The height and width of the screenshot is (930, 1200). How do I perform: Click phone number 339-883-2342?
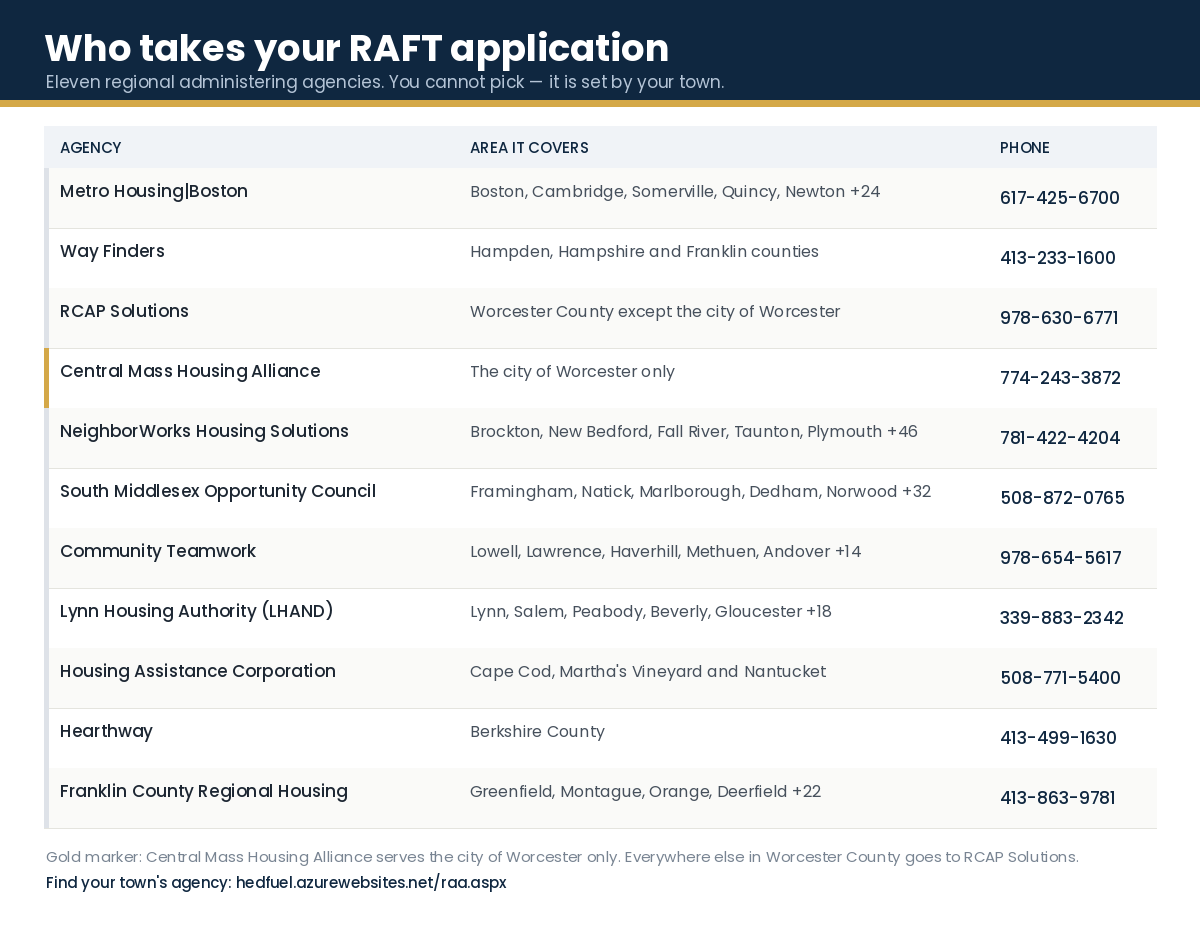[x=1062, y=618]
